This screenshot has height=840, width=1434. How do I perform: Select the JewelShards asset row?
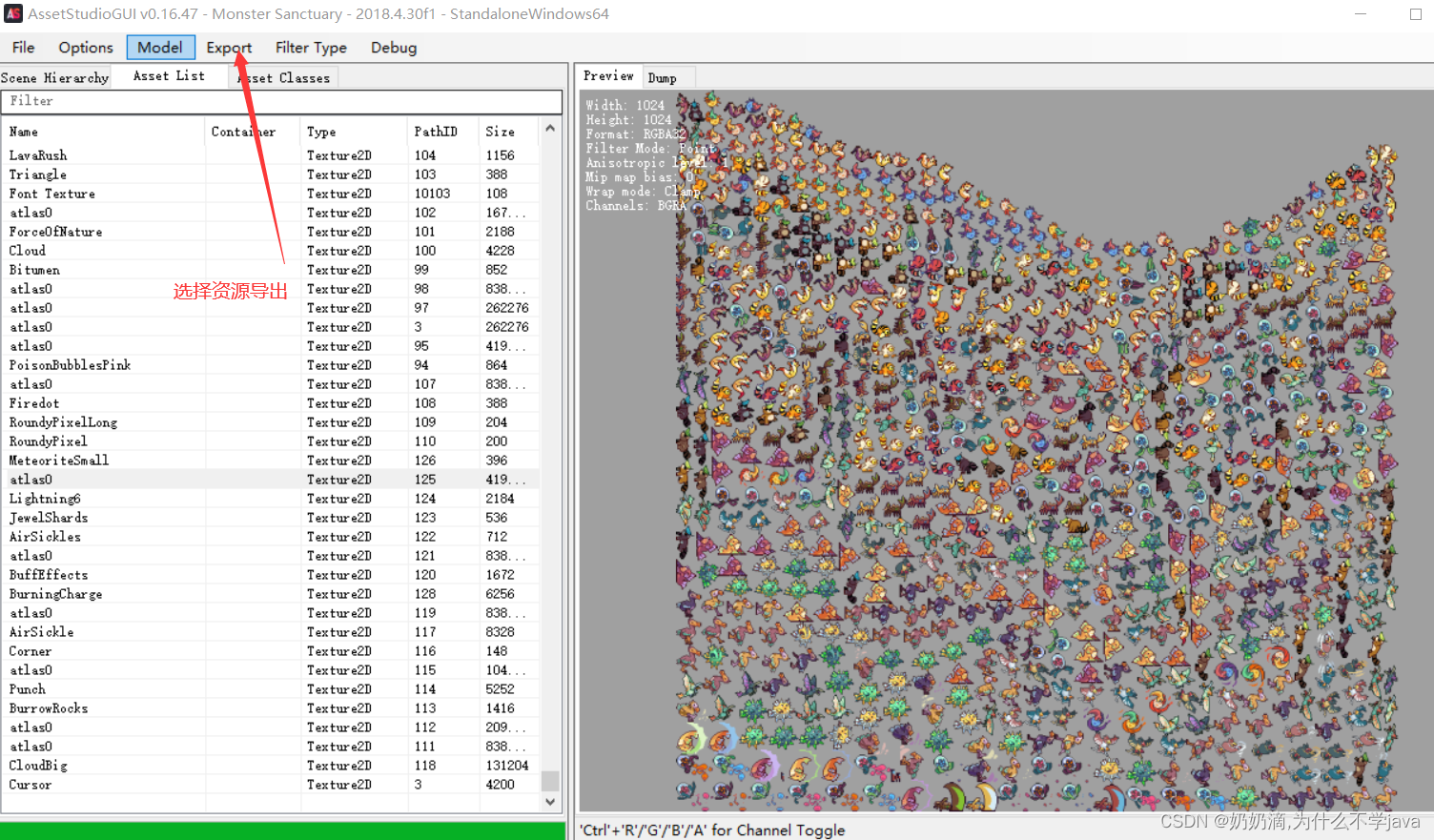[x=272, y=518]
